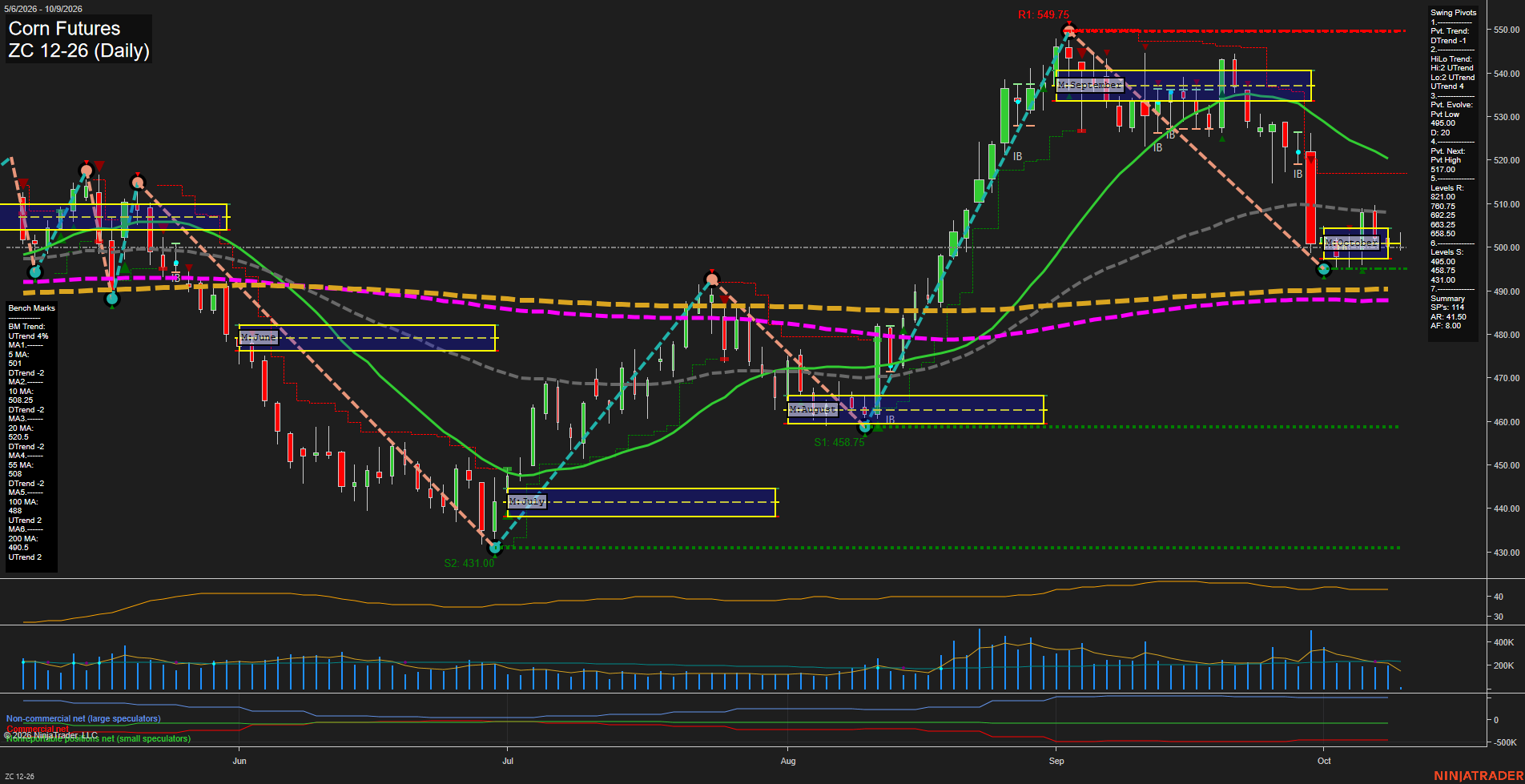Click the 'Summary' entry in Swing Pivots
1525x784 pixels.
1447,299
